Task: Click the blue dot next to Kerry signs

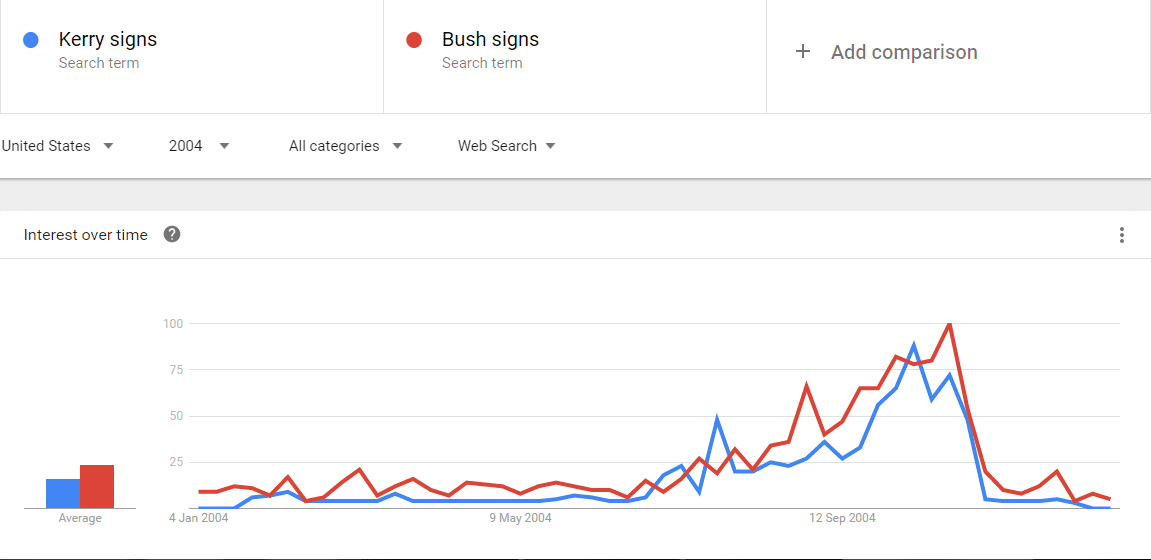Action: [x=31, y=40]
